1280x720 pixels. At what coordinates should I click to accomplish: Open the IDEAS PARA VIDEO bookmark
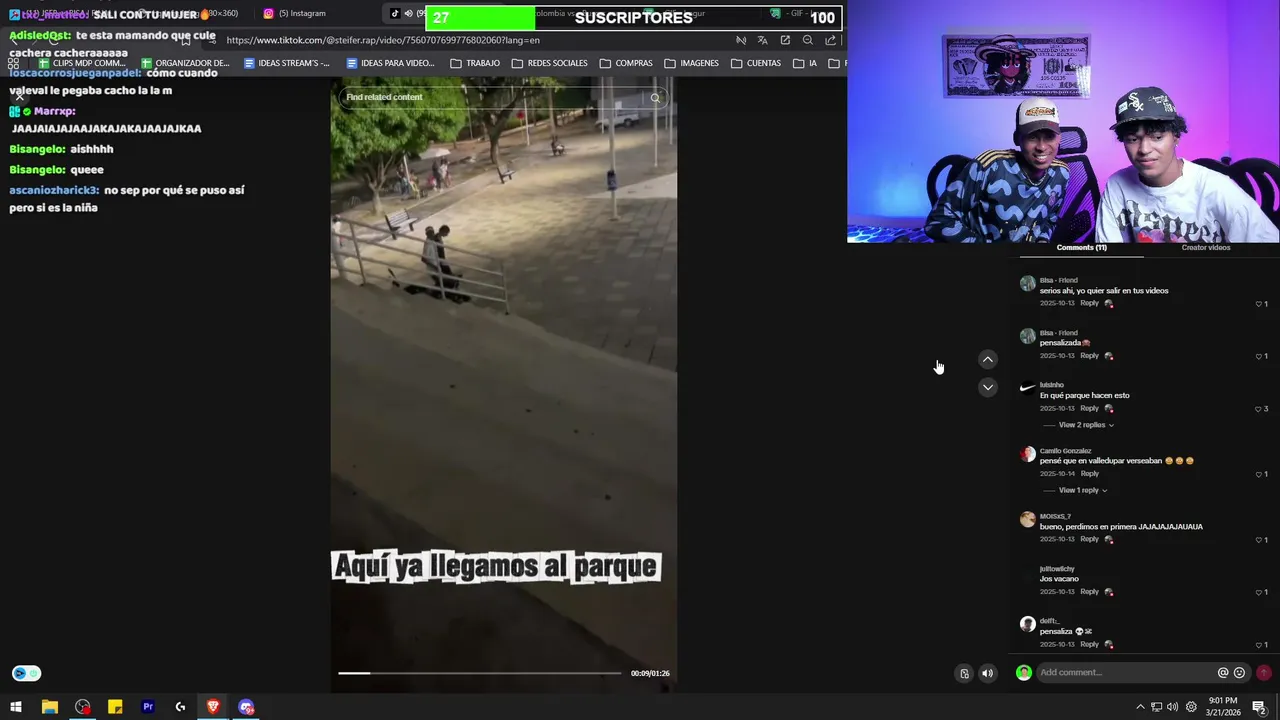390,63
